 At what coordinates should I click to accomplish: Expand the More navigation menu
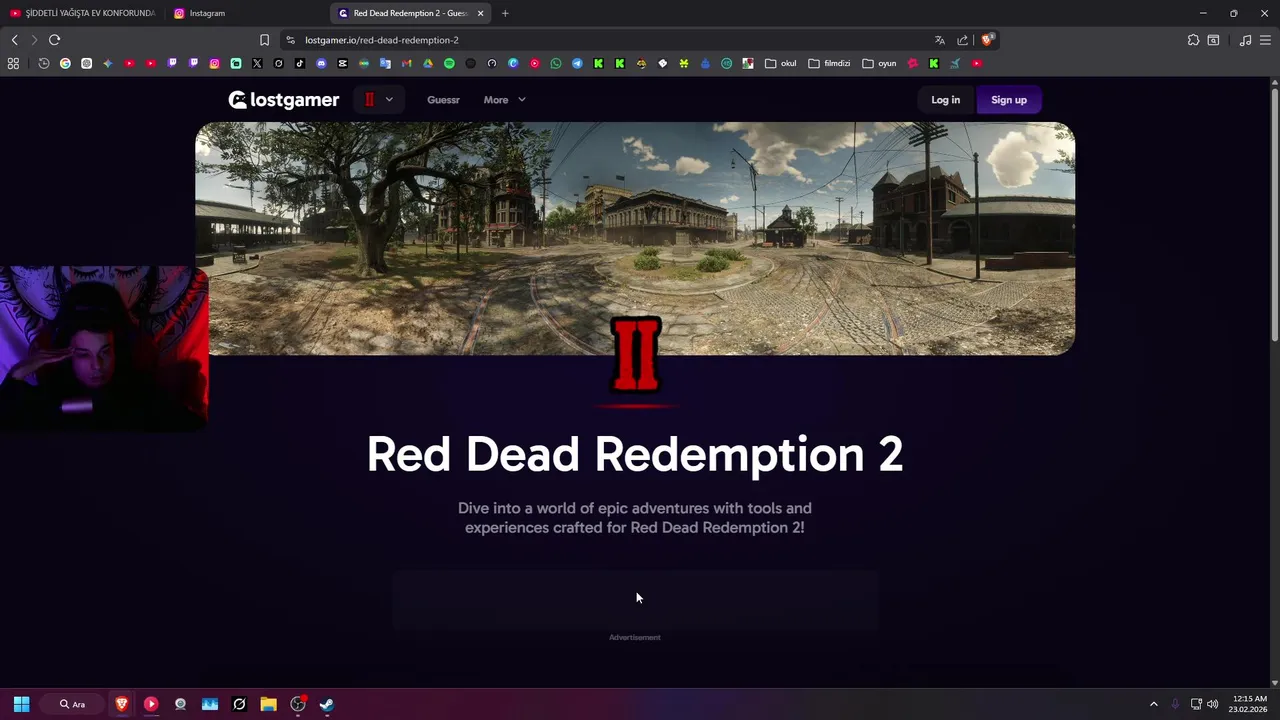[504, 100]
